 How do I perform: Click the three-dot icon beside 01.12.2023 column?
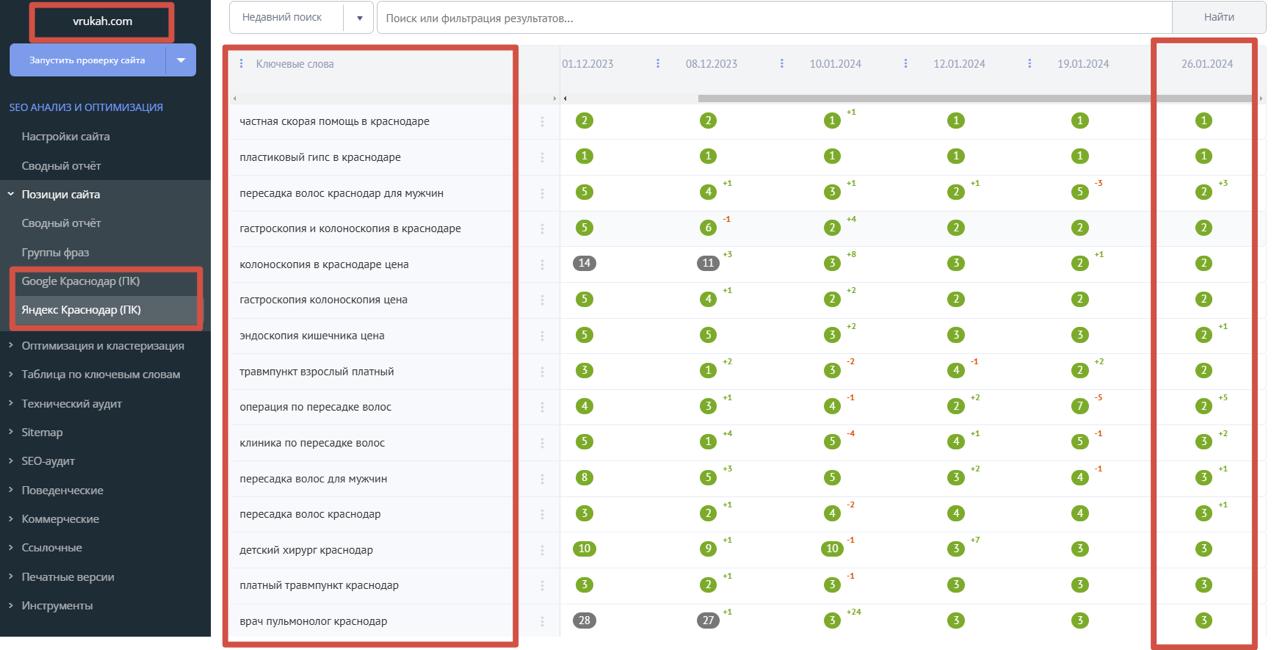click(657, 64)
